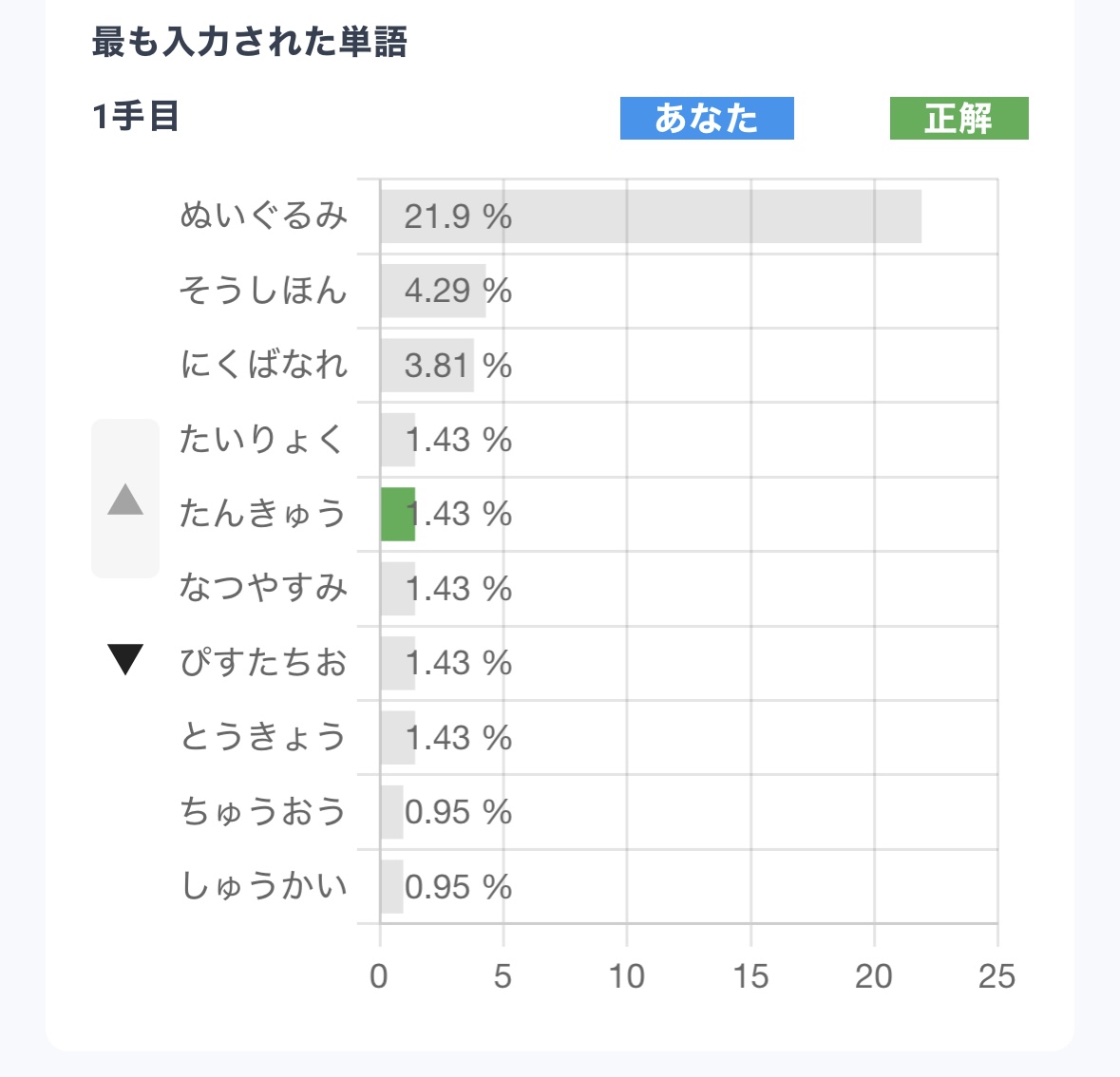
Task: Click the しゅうかい 0.95% bar
Action: (392, 886)
